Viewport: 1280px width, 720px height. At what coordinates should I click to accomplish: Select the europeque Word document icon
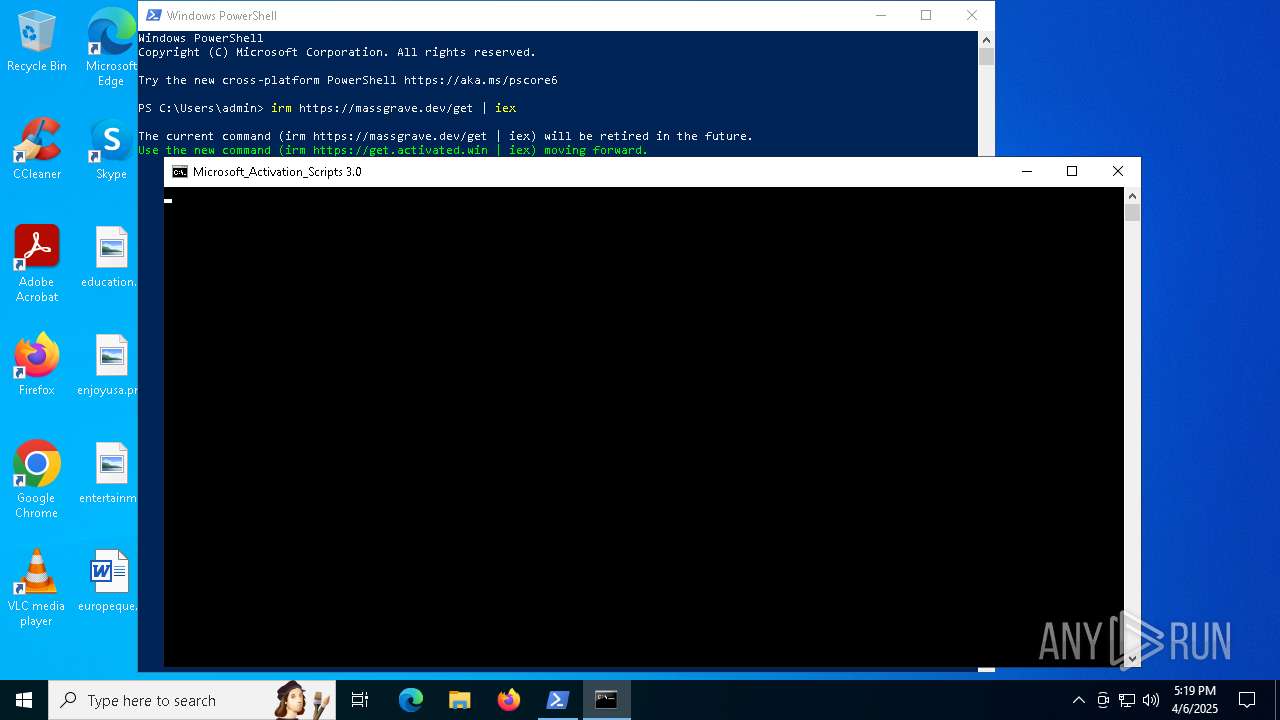(111, 581)
